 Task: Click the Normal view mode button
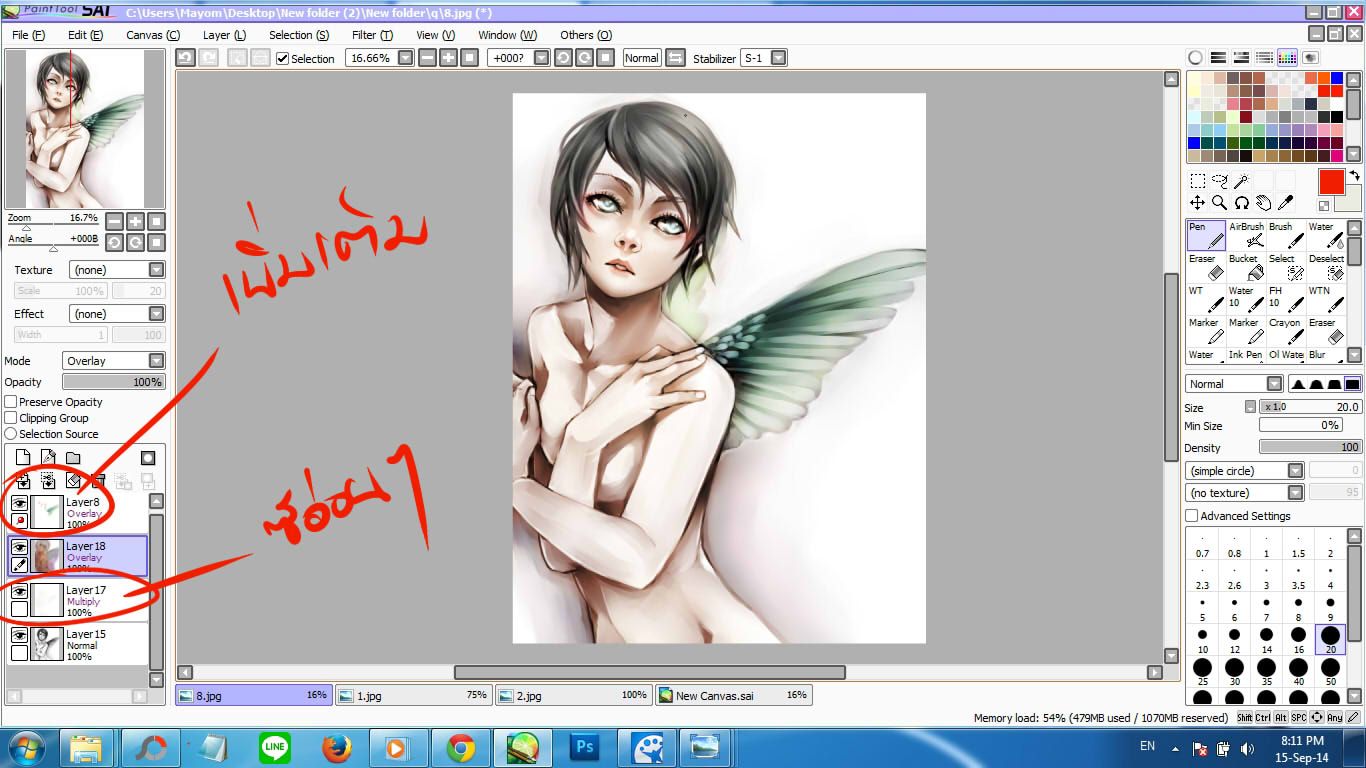[641, 58]
